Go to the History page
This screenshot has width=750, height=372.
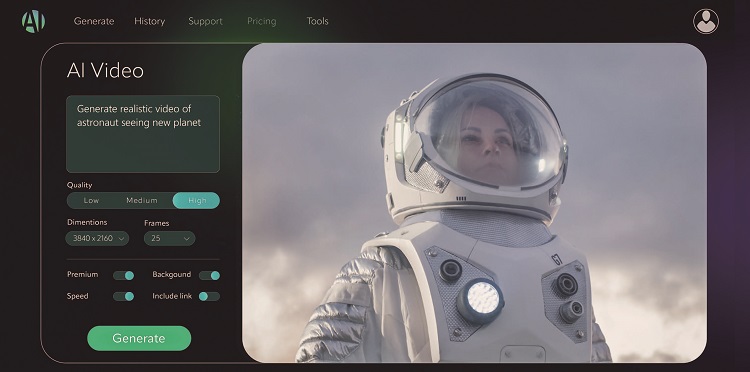click(x=149, y=21)
